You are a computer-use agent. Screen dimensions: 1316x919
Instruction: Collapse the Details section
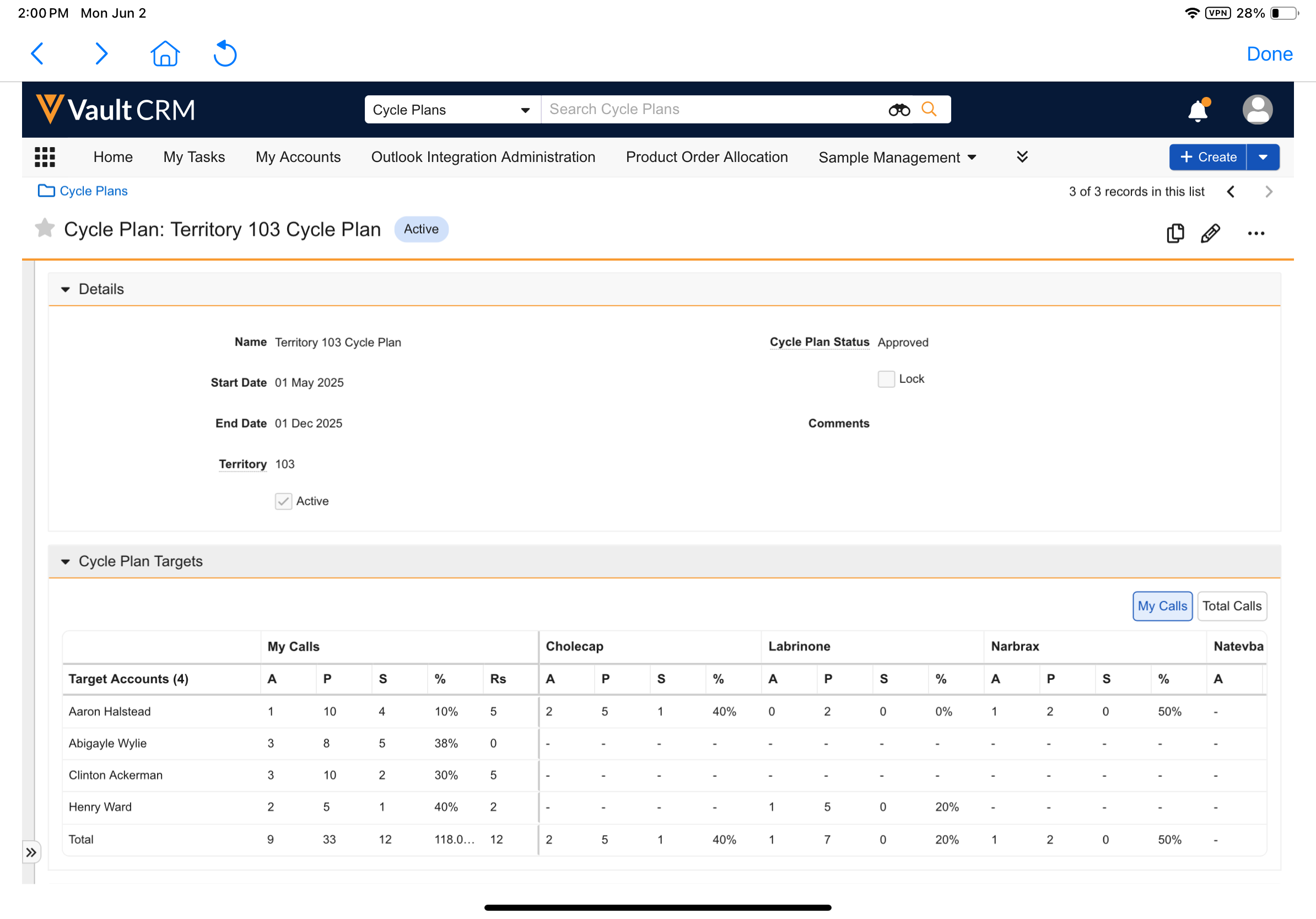66,289
